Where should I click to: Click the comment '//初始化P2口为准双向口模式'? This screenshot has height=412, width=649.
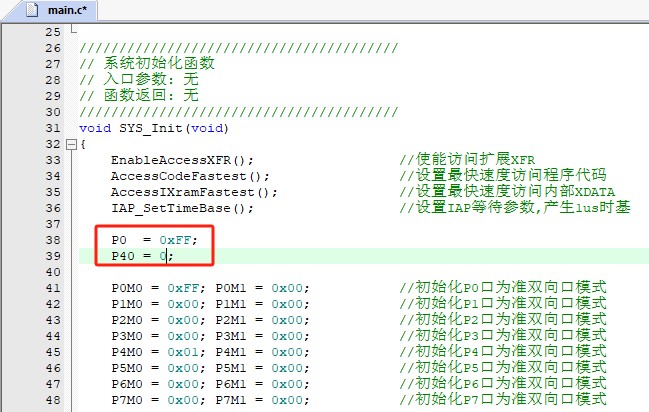(503, 320)
